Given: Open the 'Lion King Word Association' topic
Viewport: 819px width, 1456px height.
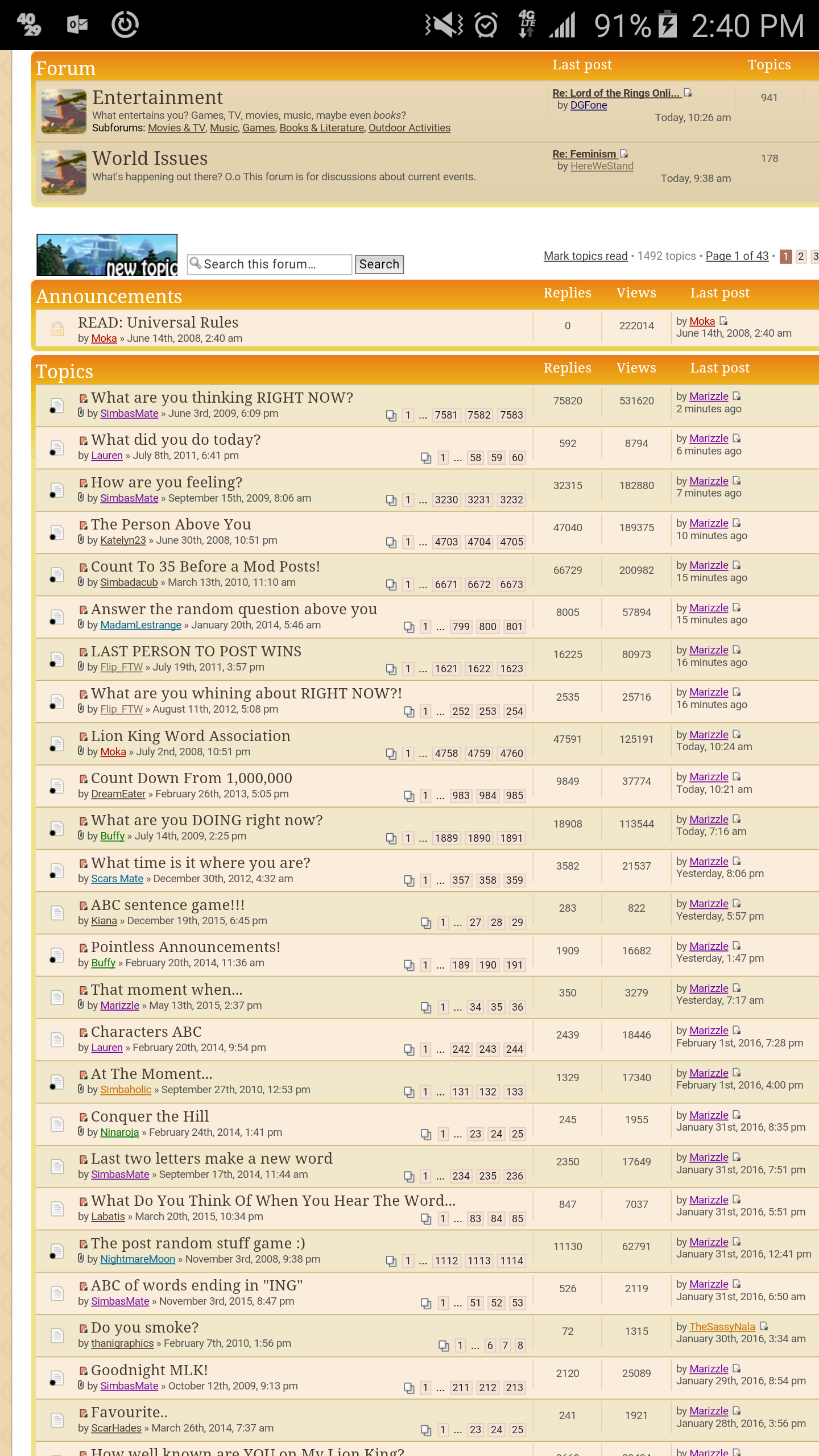Looking at the screenshot, I should click(x=191, y=736).
